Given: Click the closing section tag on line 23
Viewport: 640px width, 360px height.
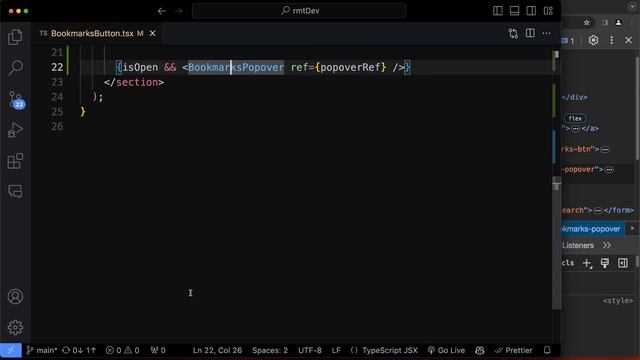Looking at the screenshot, I should point(134,82).
